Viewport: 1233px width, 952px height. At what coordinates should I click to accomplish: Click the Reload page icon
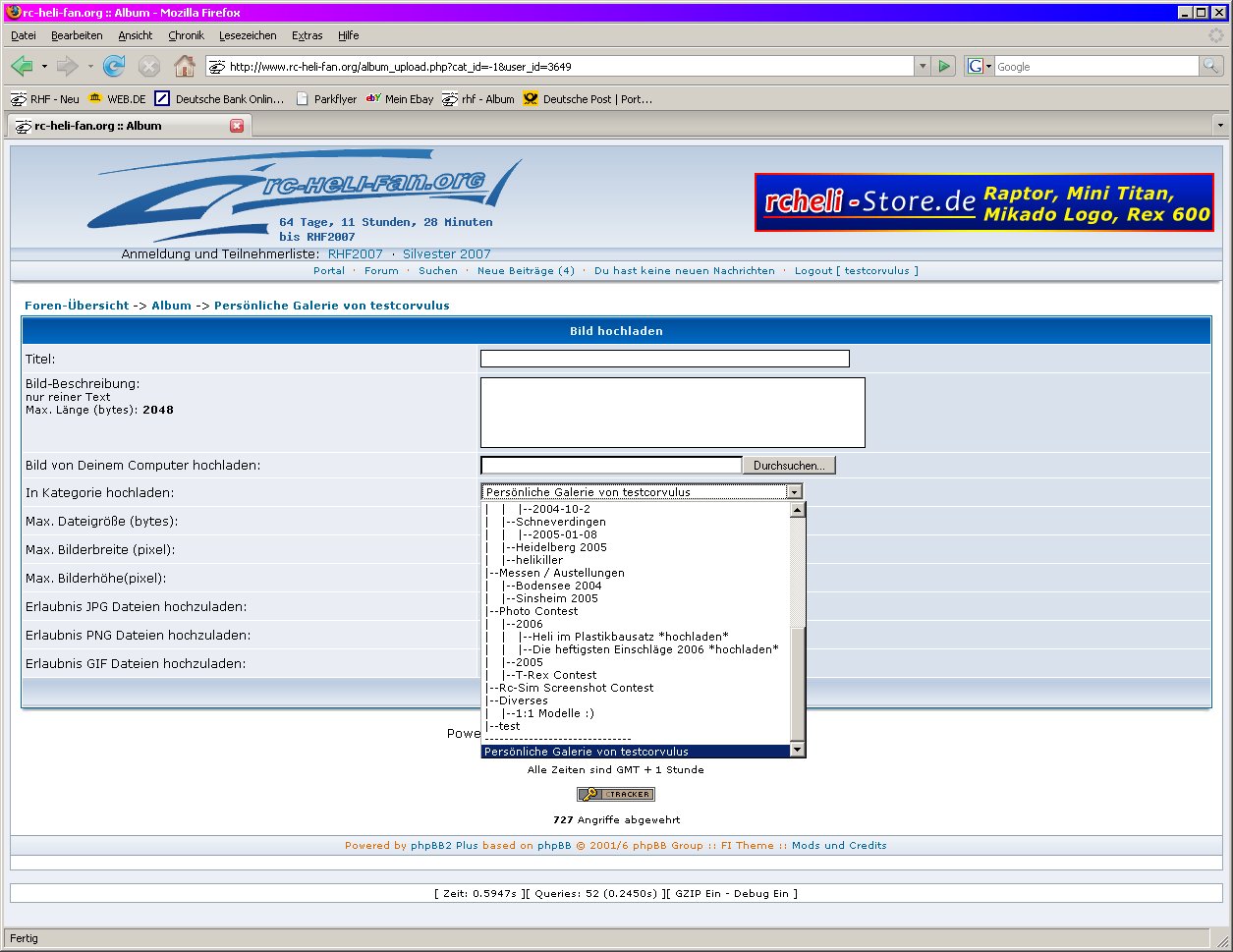coord(114,67)
